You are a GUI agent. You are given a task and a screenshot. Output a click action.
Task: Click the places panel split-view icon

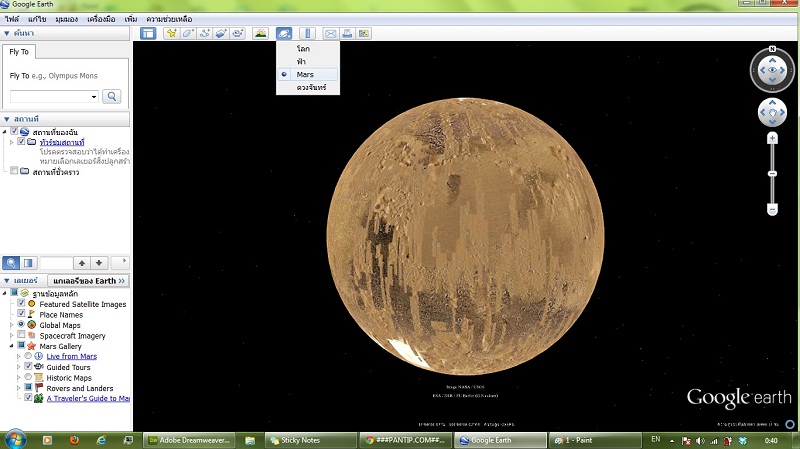28,263
